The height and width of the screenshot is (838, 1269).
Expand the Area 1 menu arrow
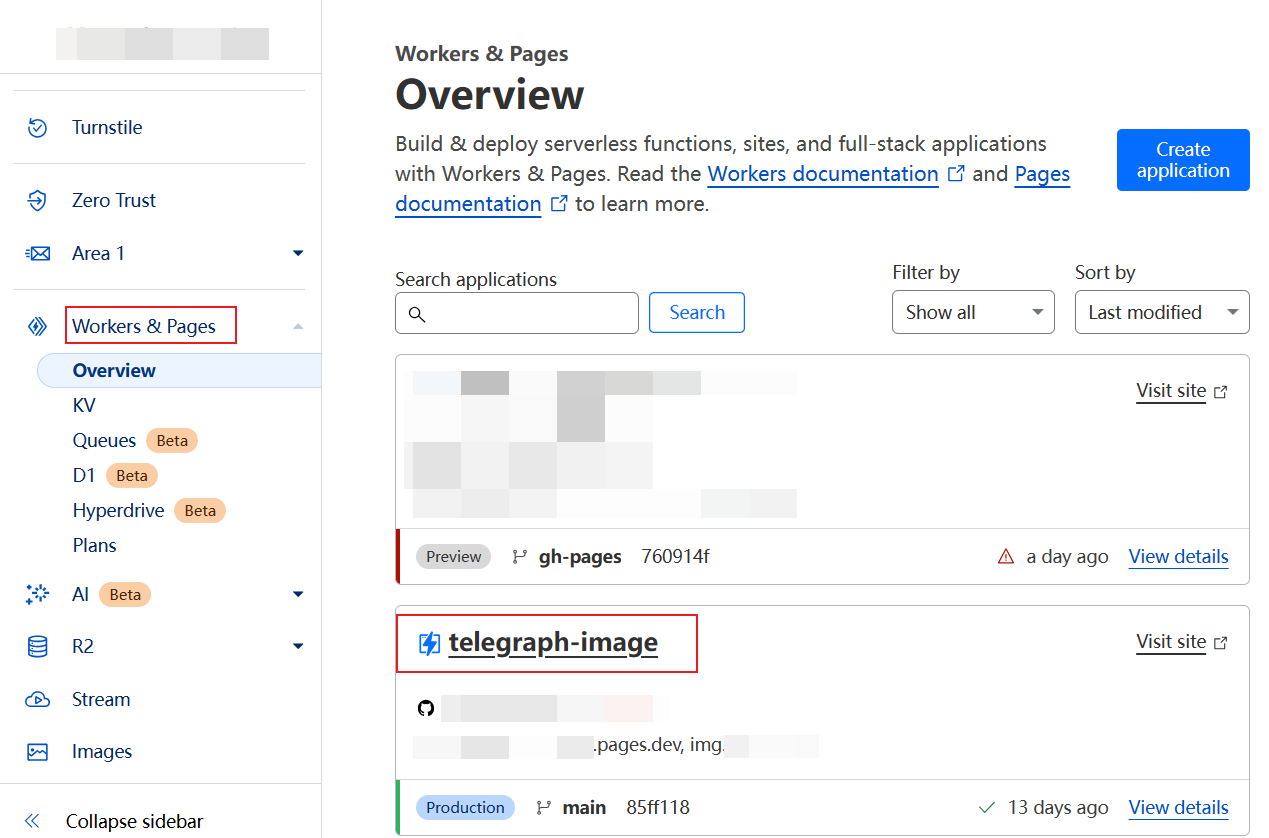click(297, 254)
